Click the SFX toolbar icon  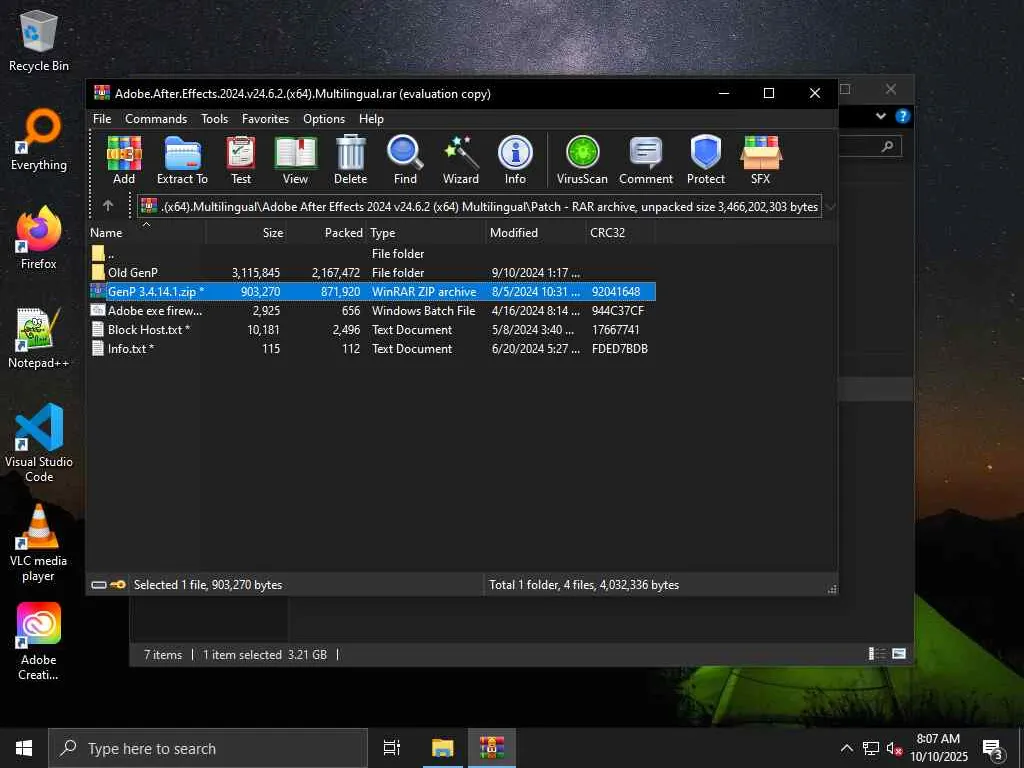761,160
